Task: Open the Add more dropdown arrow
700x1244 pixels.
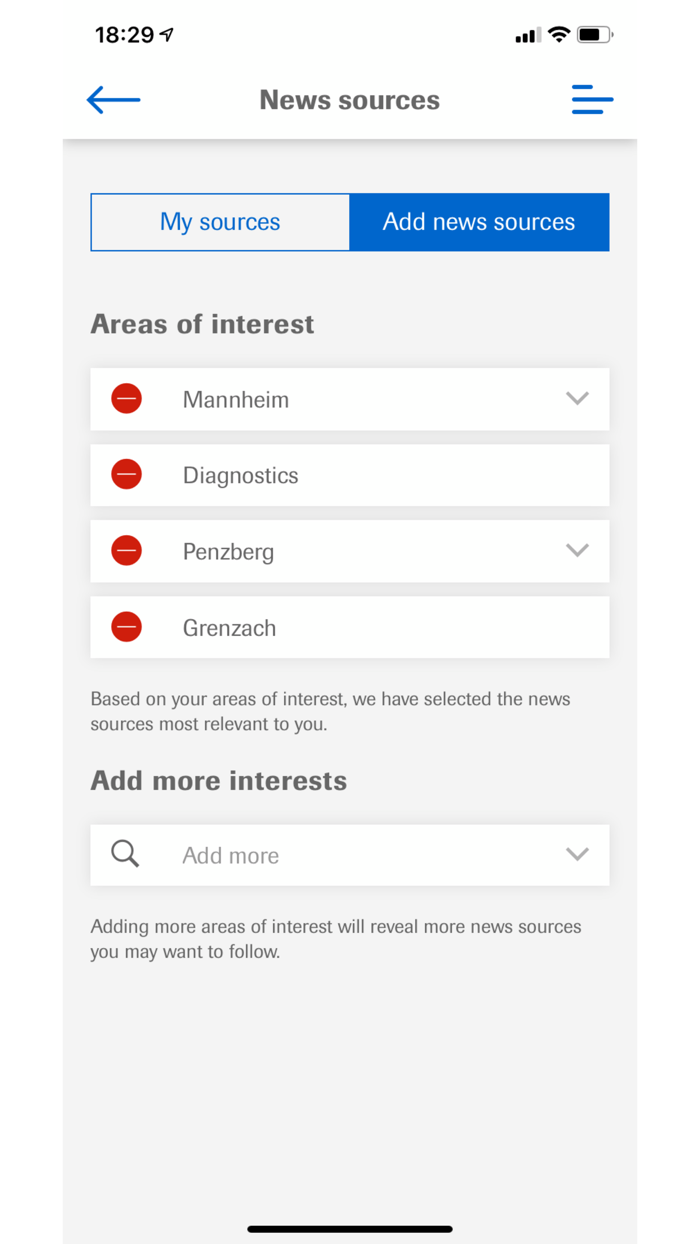Action: (x=577, y=855)
